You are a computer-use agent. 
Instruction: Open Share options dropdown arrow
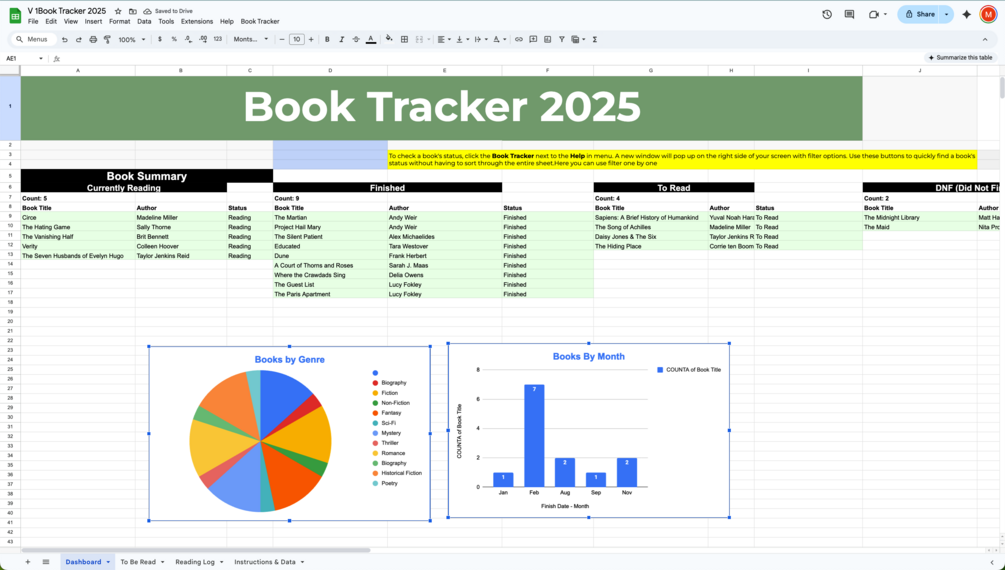[947, 14]
